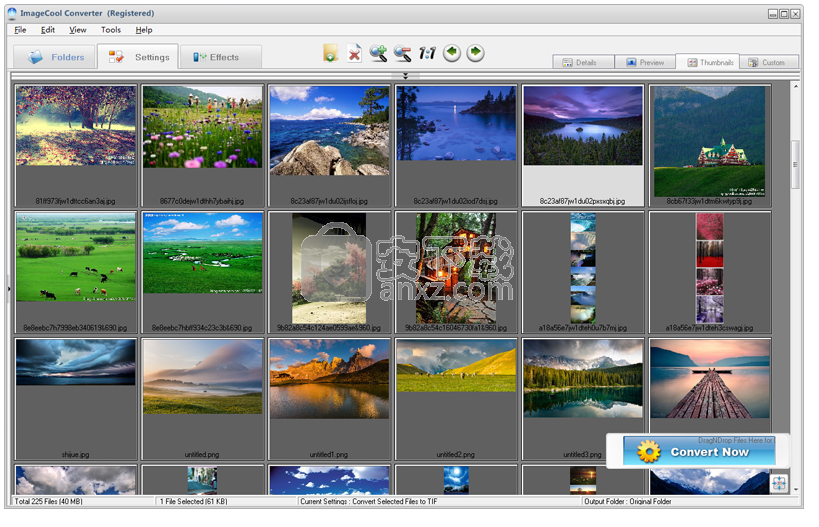Click the 'Total 225 Files (40 MB)' status text
Viewport: 819px width, 527px height.
[48, 501]
